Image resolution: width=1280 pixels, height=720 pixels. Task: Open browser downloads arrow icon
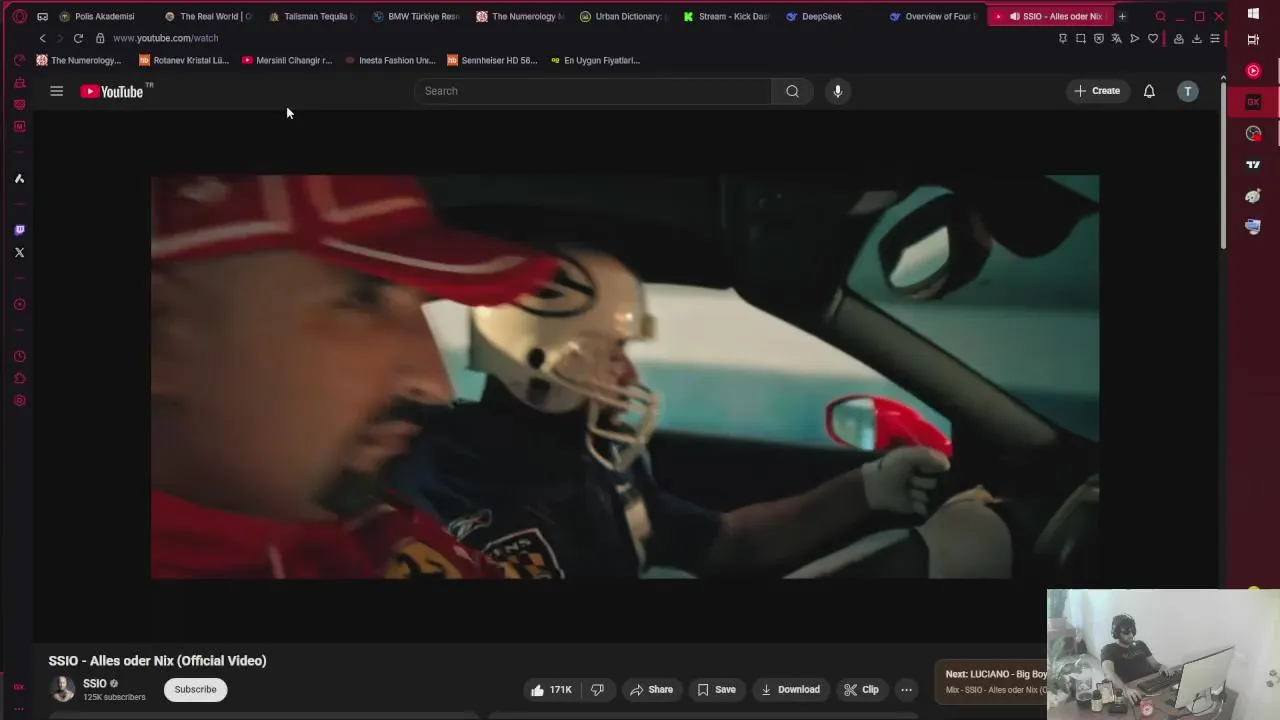point(1196,38)
